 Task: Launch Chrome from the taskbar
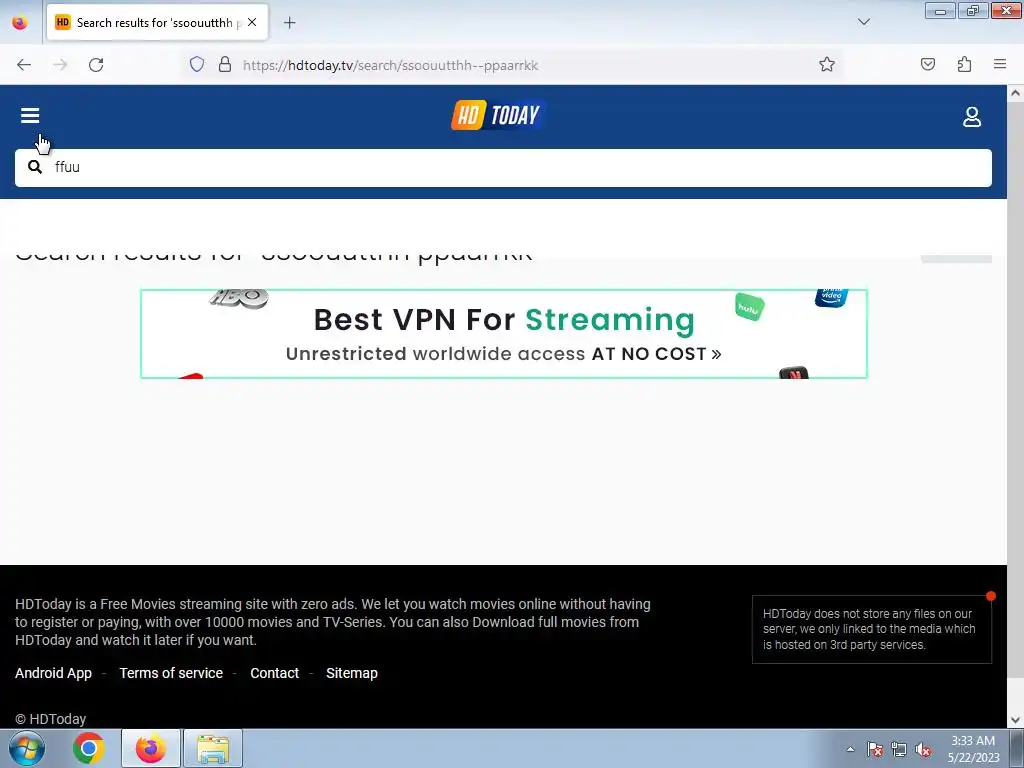(89, 748)
